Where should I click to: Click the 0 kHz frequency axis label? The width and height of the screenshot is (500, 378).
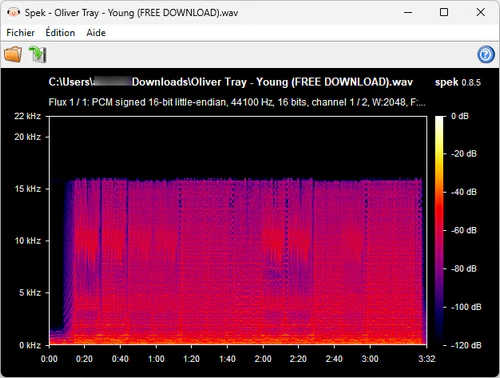[x=30, y=345]
